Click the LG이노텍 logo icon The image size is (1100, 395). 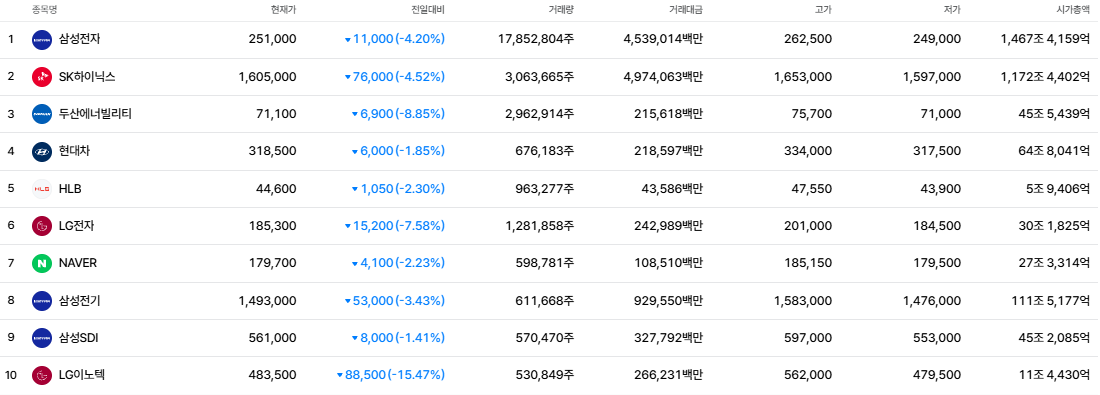click(x=42, y=375)
